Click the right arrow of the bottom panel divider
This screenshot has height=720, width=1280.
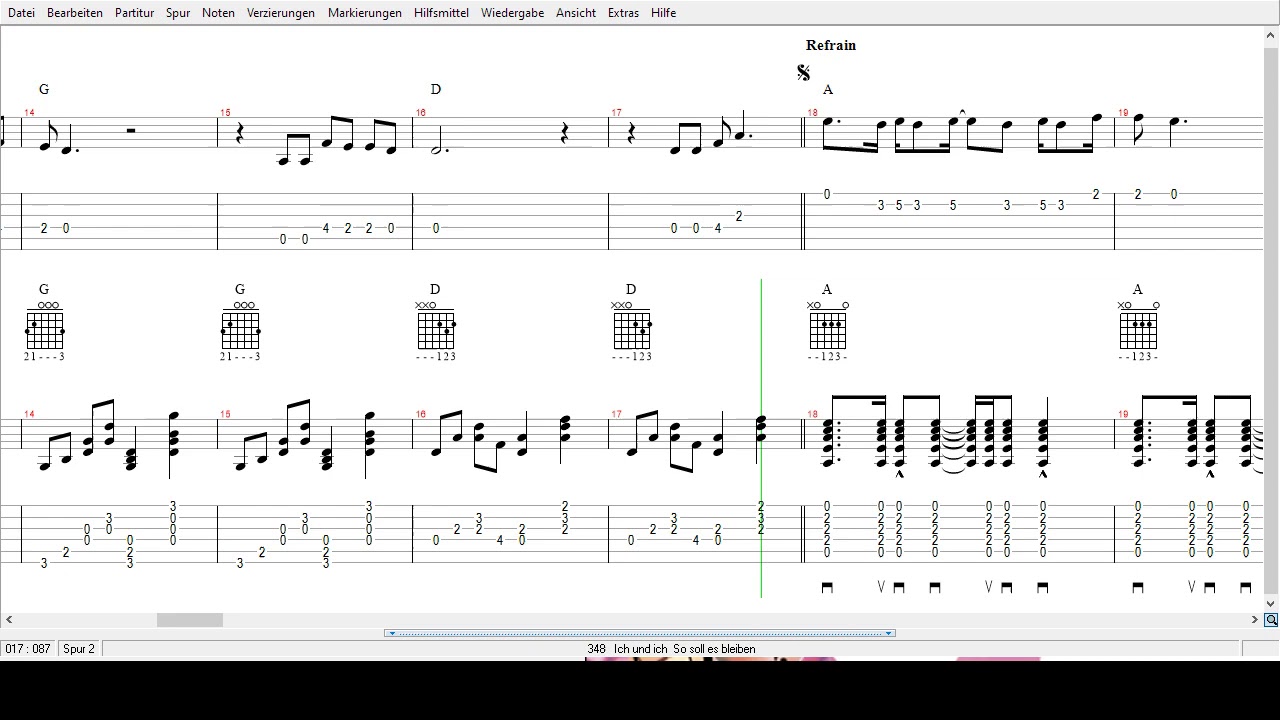point(888,633)
